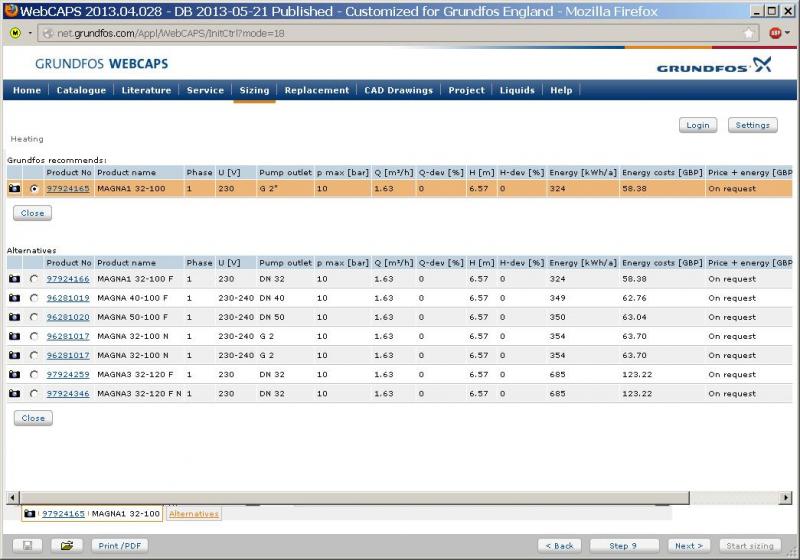Image resolution: width=800 pixels, height=560 pixels.
Task: Click the Next > button
Action: [689, 546]
